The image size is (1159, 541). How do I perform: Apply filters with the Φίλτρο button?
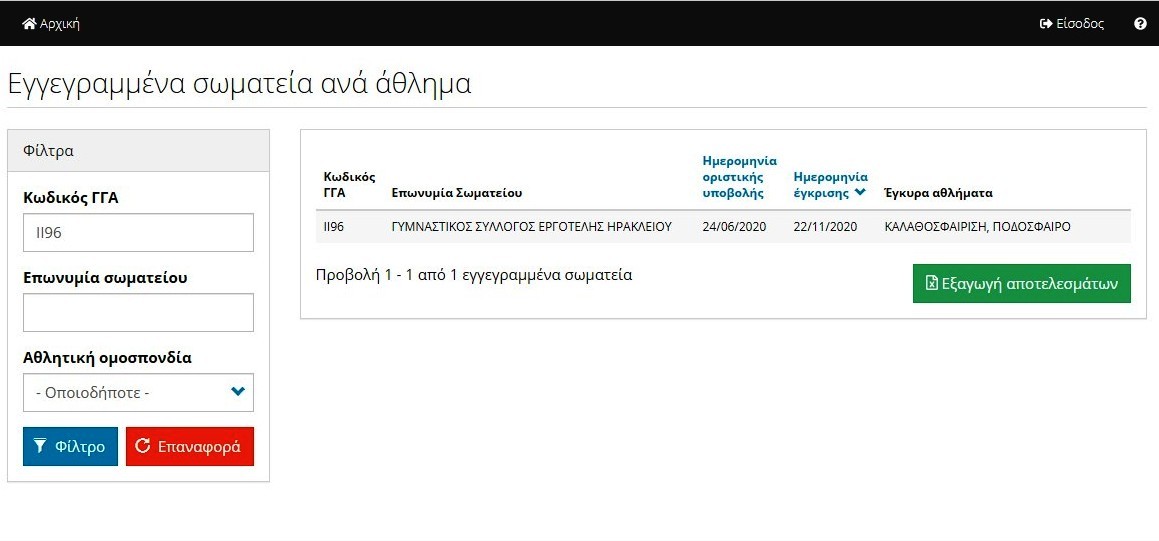70,446
